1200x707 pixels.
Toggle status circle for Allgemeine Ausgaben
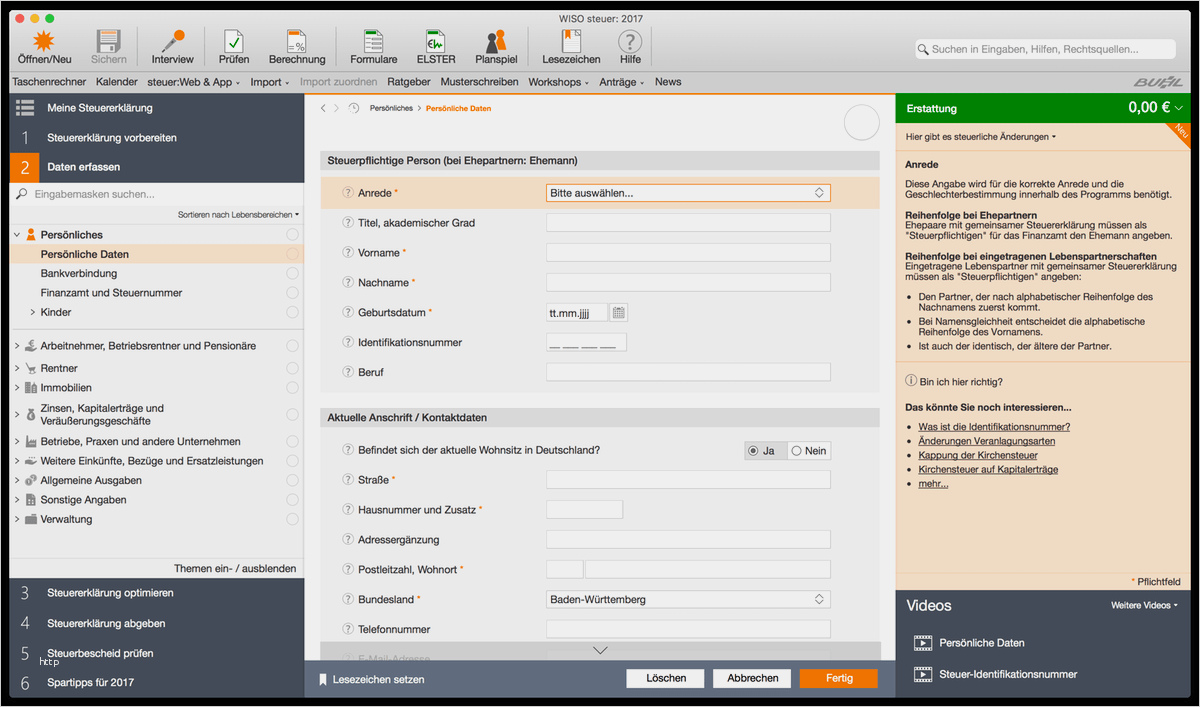tap(292, 480)
